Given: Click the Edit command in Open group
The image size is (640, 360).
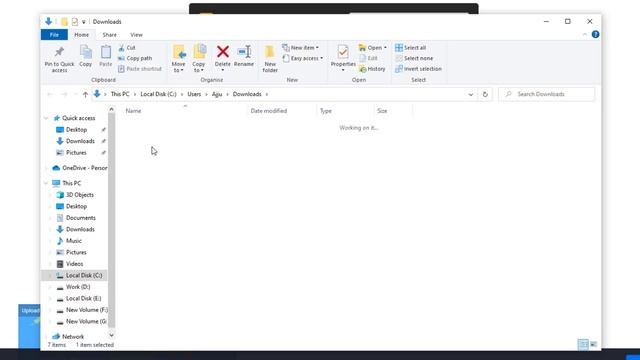Looking at the screenshot, I should pos(368,58).
